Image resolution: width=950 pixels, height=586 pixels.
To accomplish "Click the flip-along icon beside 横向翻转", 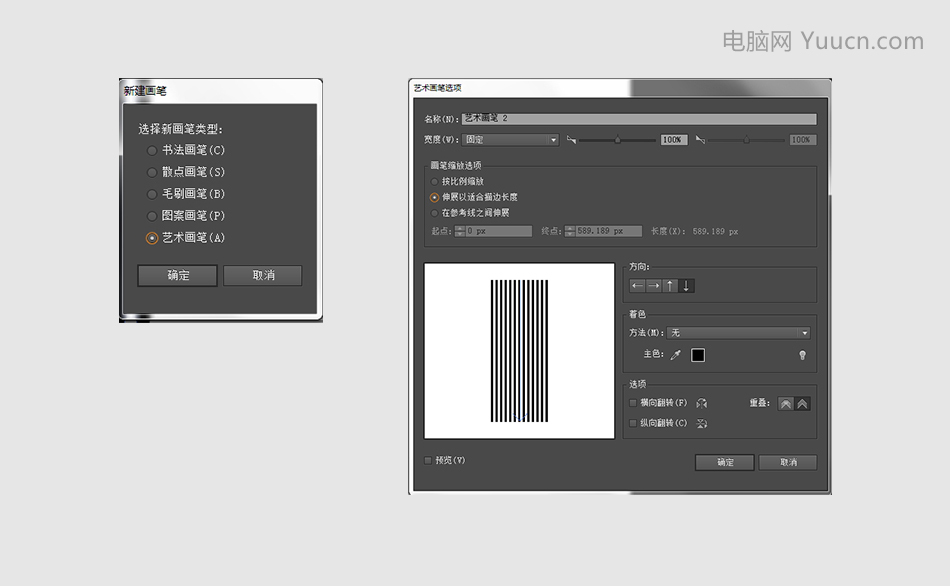I will point(702,403).
